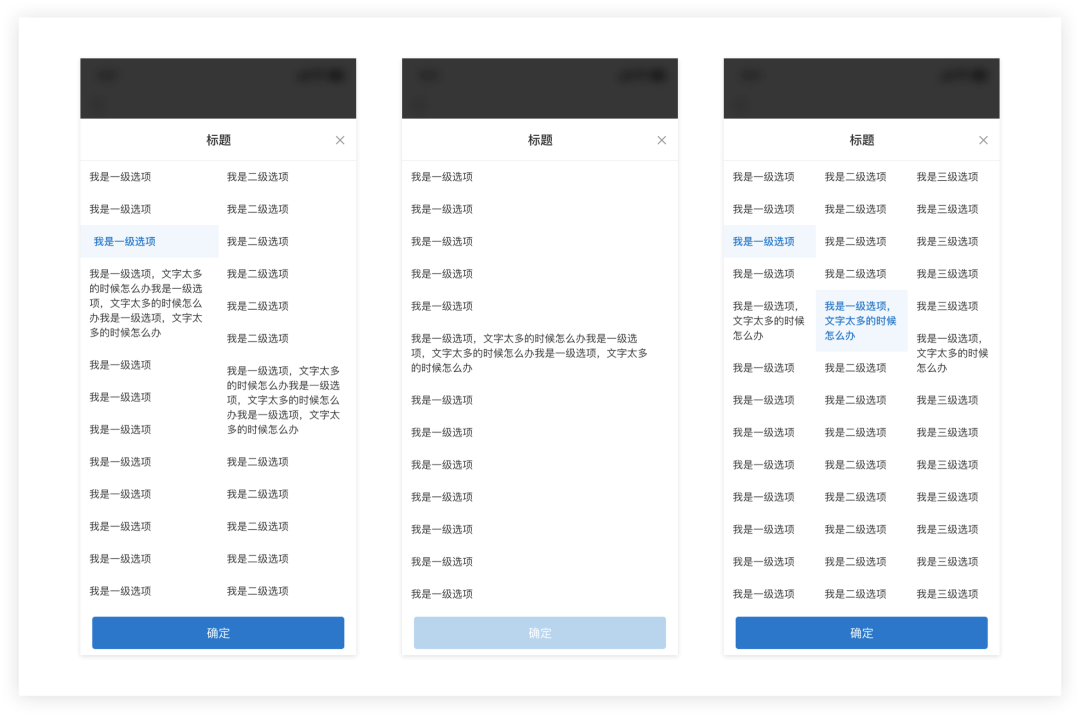Select the bottommost 我是三级选项 in the right panel

coord(948,594)
